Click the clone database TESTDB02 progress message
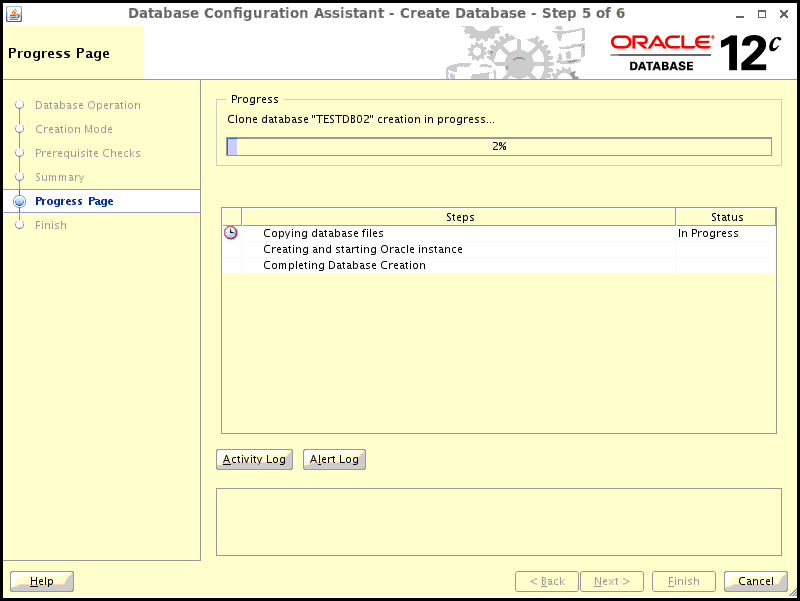 click(x=361, y=119)
